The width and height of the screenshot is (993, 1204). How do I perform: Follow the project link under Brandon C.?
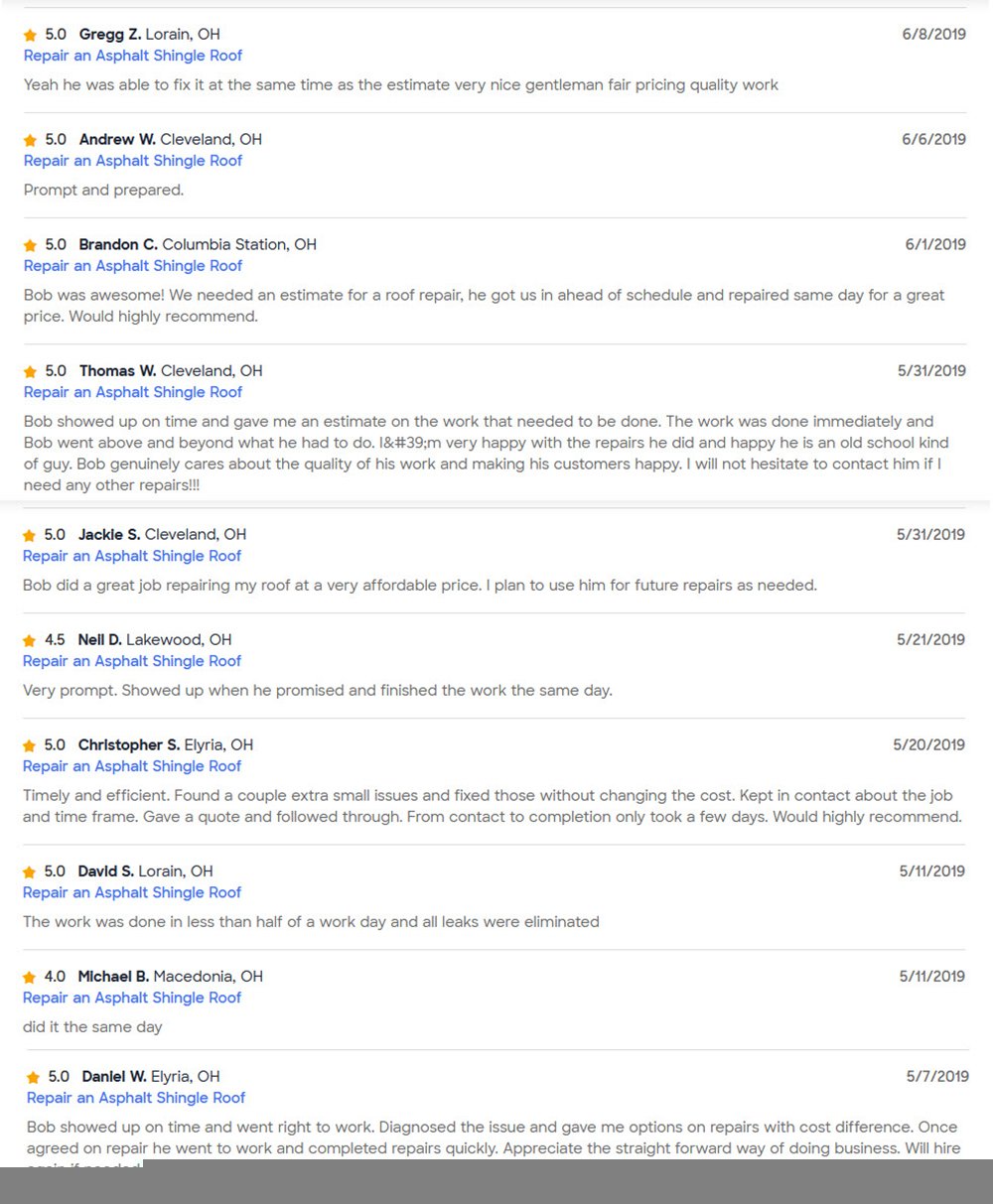point(133,266)
